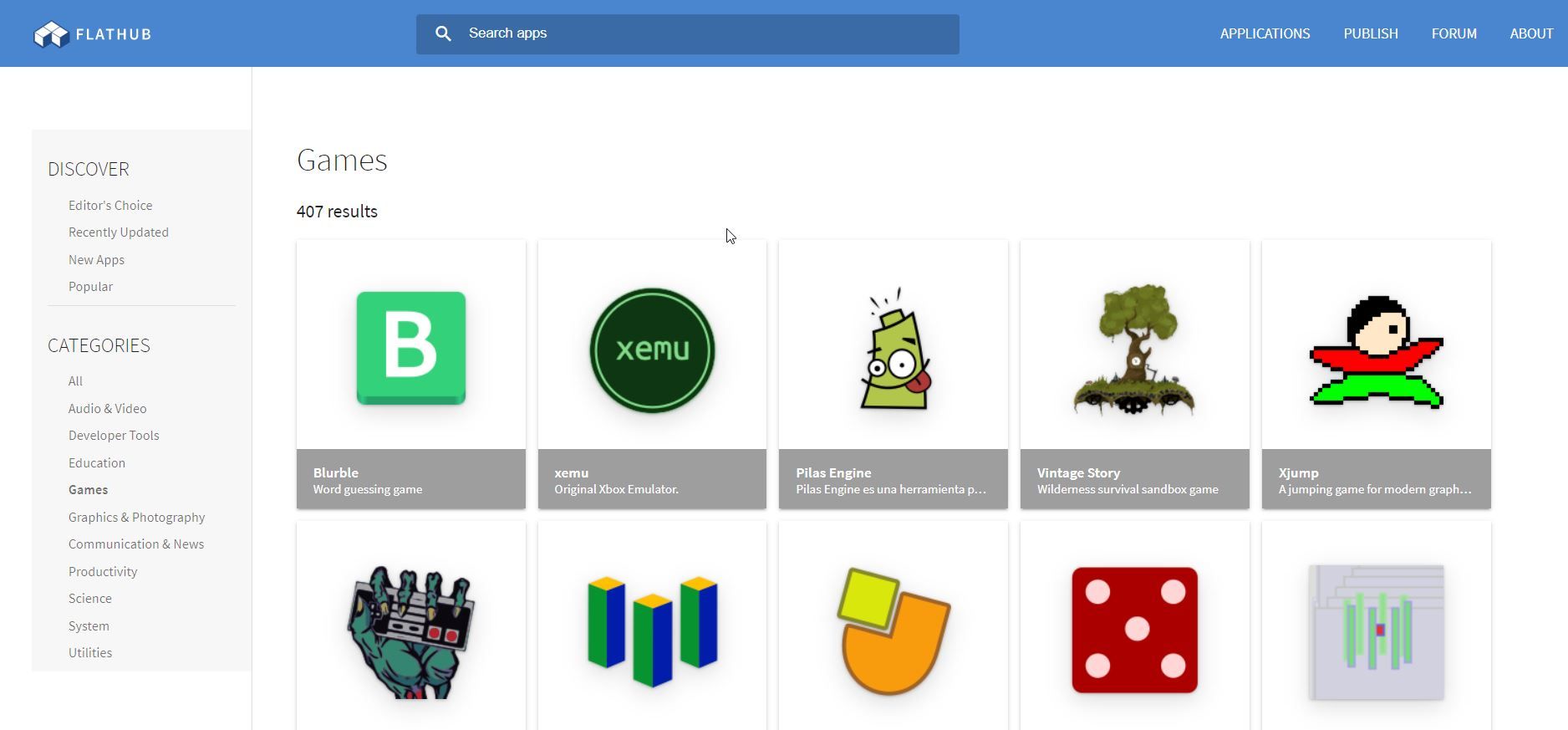This screenshot has height=730, width=1568.
Task: Click the DISCOVER sidebar heading
Action: pyautogui.click(x=89, y=169)
